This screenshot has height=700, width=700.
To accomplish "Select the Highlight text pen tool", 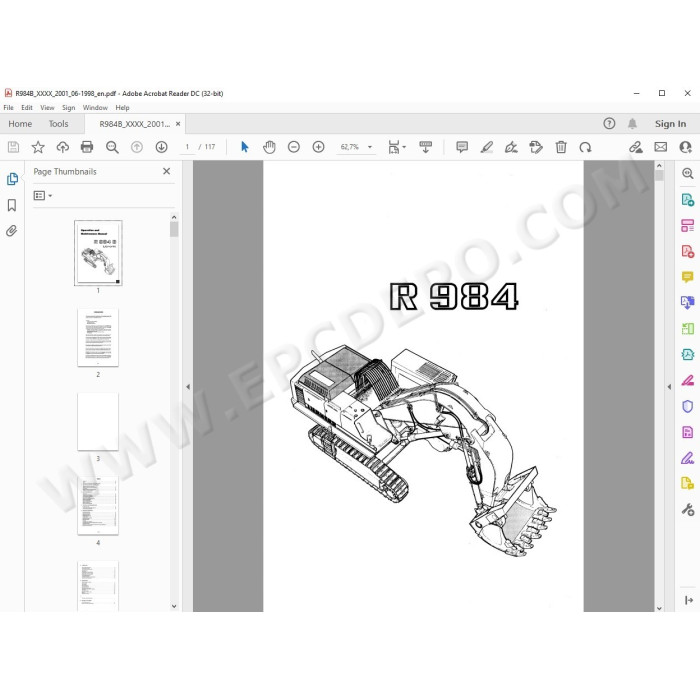I will 487,147.
